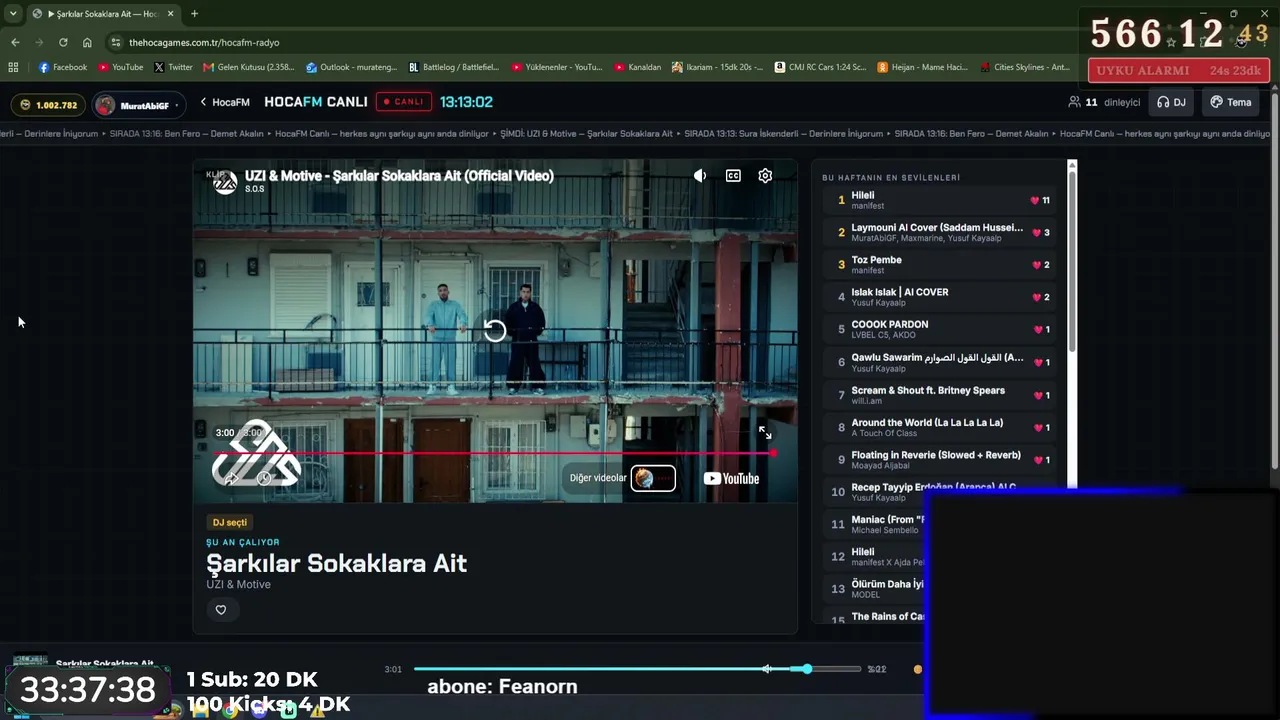Screen dimensions: 1280x720
Task: Seek on the red video progress bar
Action: (x=494, y=453)
